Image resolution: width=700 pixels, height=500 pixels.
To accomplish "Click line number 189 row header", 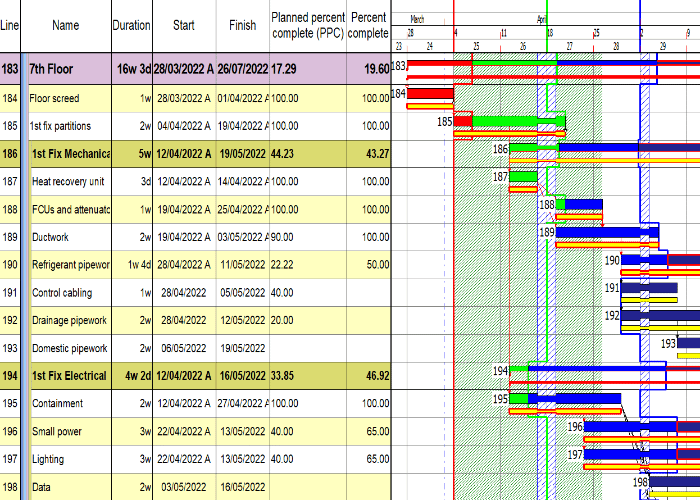I will click(10, 237).
